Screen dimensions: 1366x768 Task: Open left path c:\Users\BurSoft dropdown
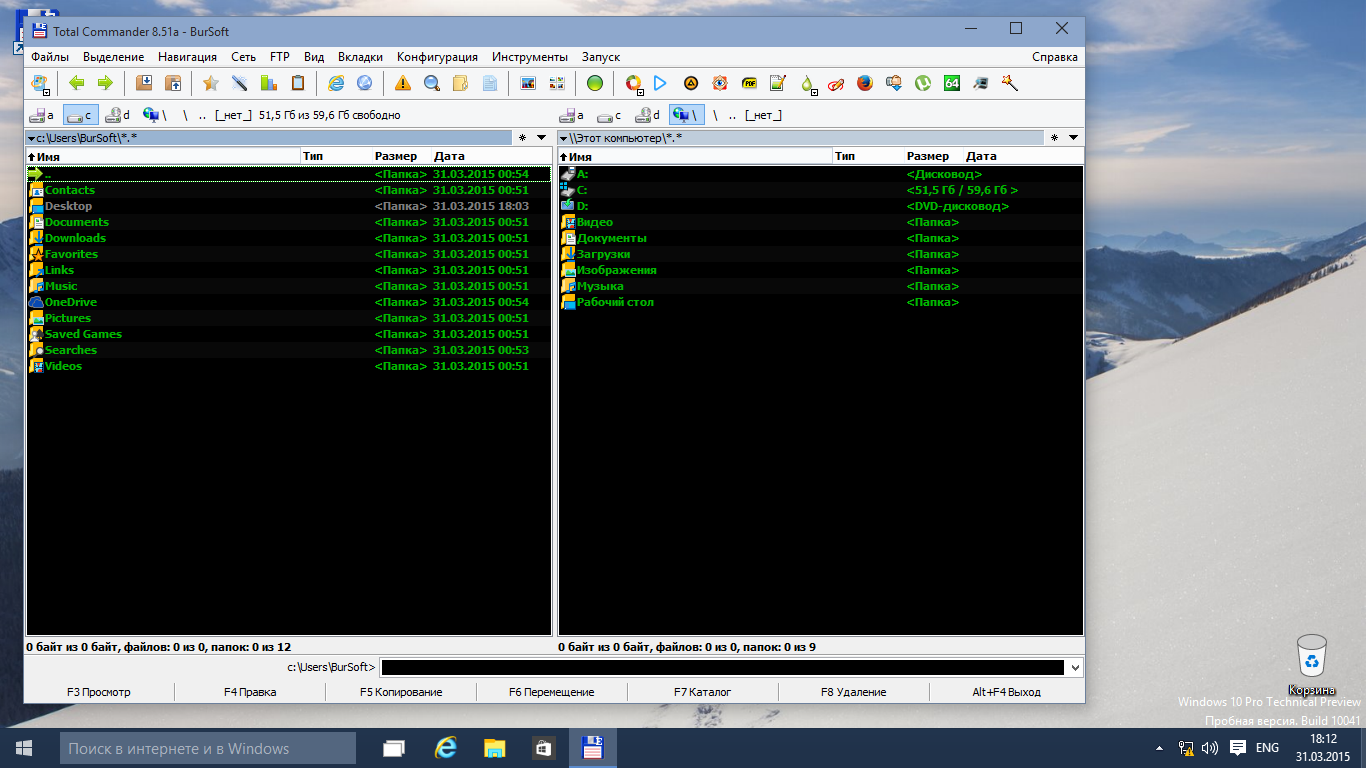click(x=31, y=138)
